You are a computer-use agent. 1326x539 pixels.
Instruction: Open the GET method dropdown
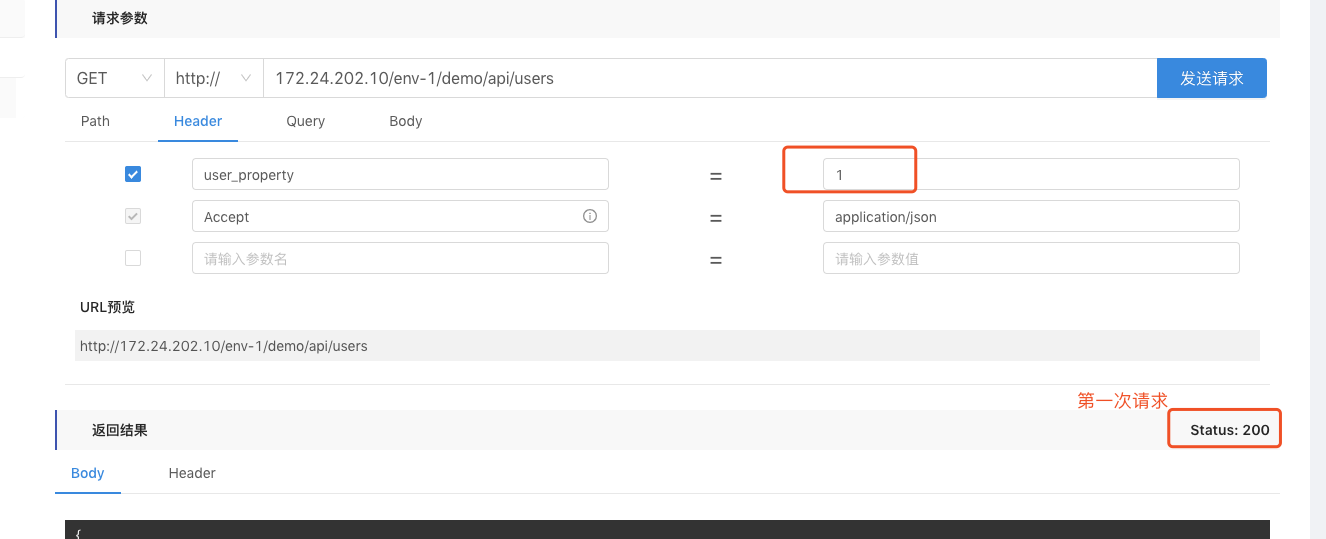coord(114,78)
